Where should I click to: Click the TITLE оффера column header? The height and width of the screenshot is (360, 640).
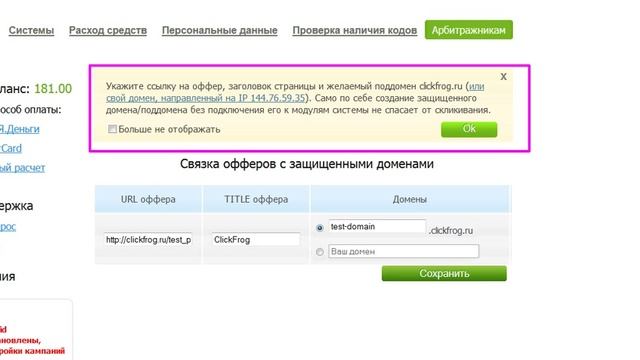256,199
